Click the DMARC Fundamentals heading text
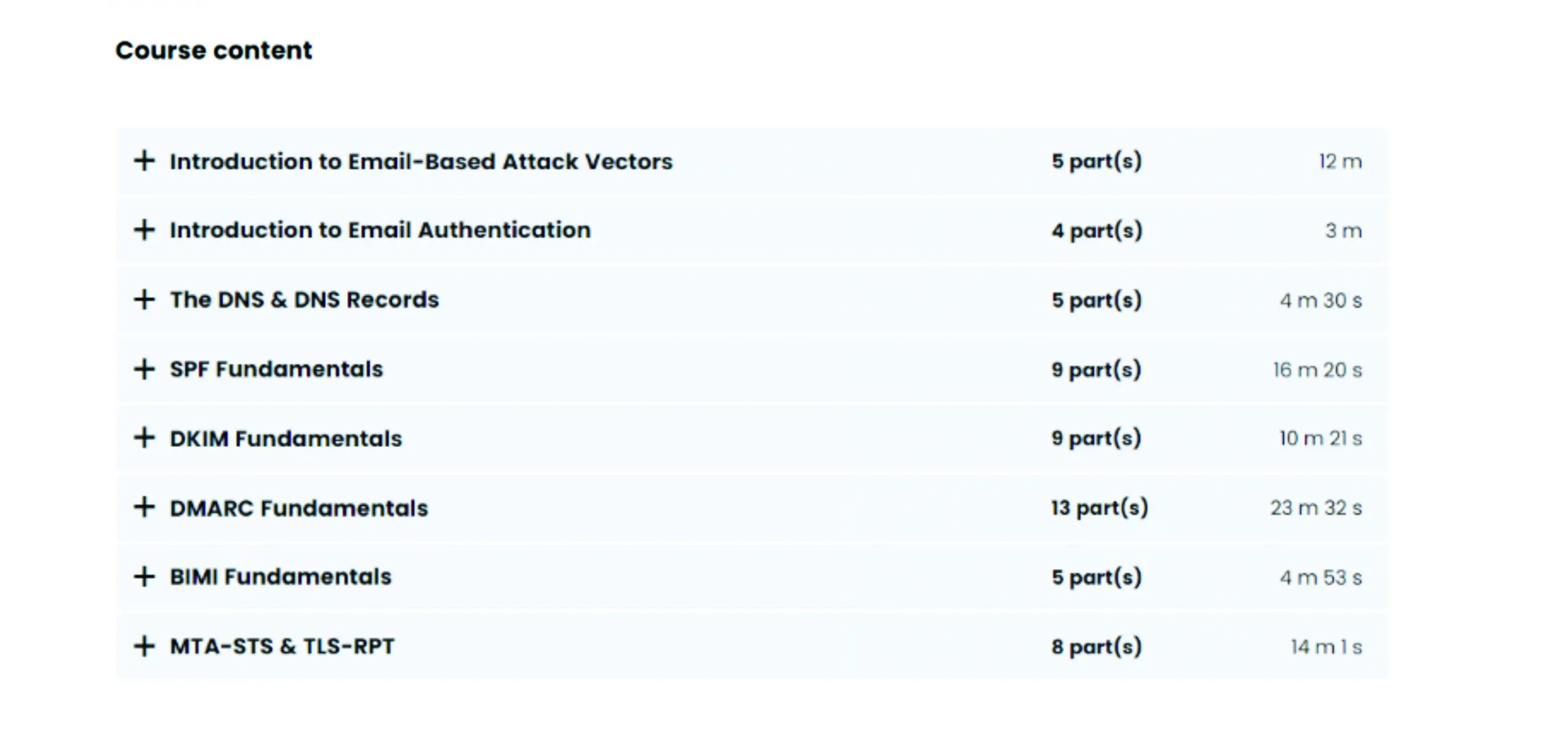Image resolution: width=1568 pixels, height=729 pixels. click(299, 508)
